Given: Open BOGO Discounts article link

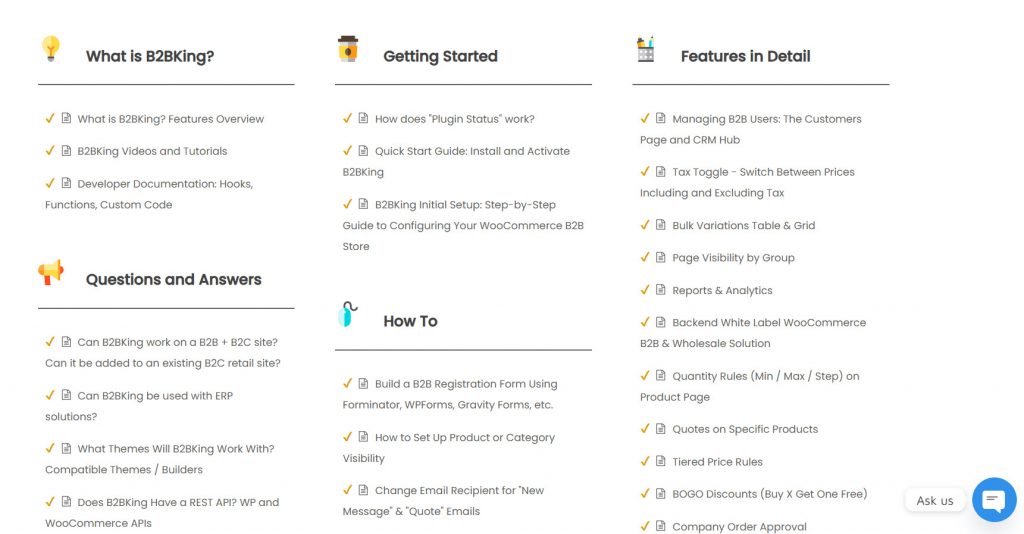Looking at the screenshot, I should click(x=769, y=494).
